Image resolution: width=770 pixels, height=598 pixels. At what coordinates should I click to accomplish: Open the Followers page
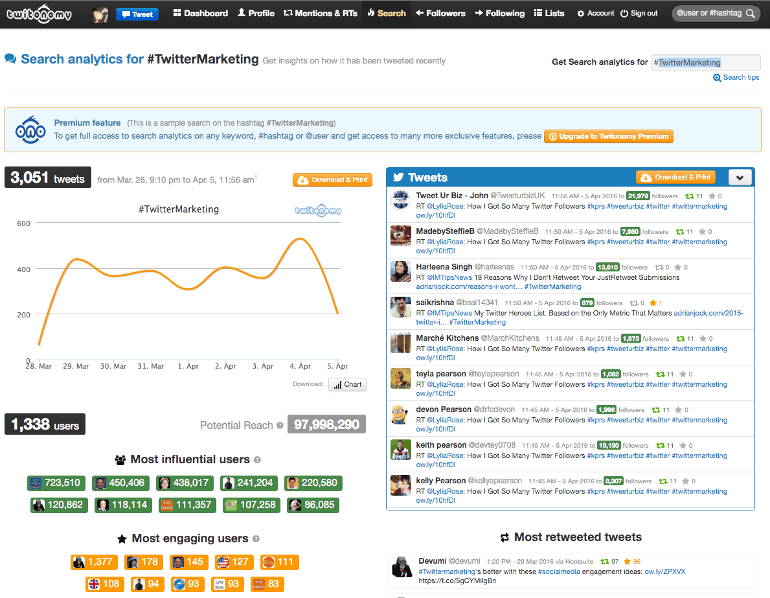click(x=440, y=13)
